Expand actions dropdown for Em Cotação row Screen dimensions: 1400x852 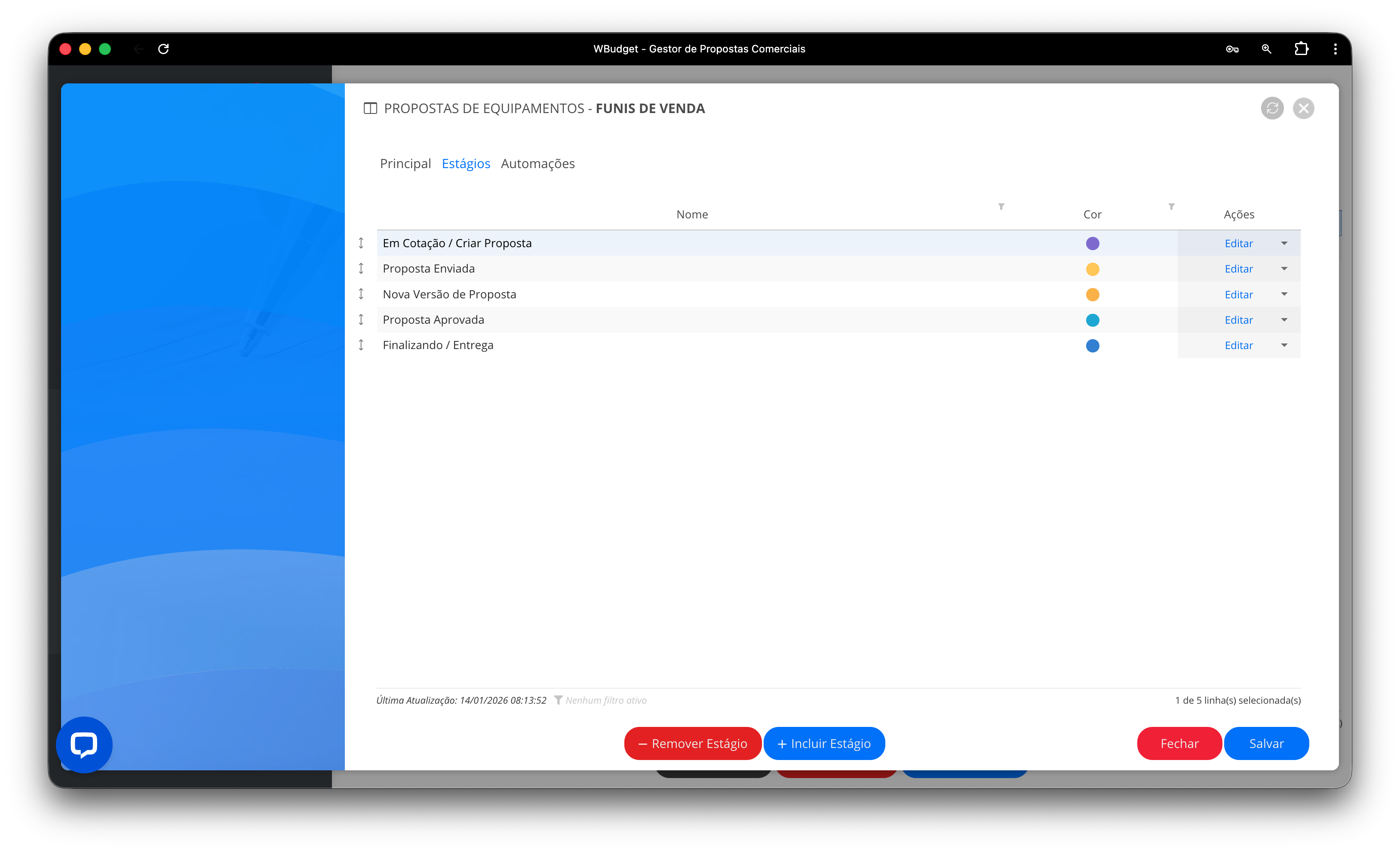[1284, 244]
